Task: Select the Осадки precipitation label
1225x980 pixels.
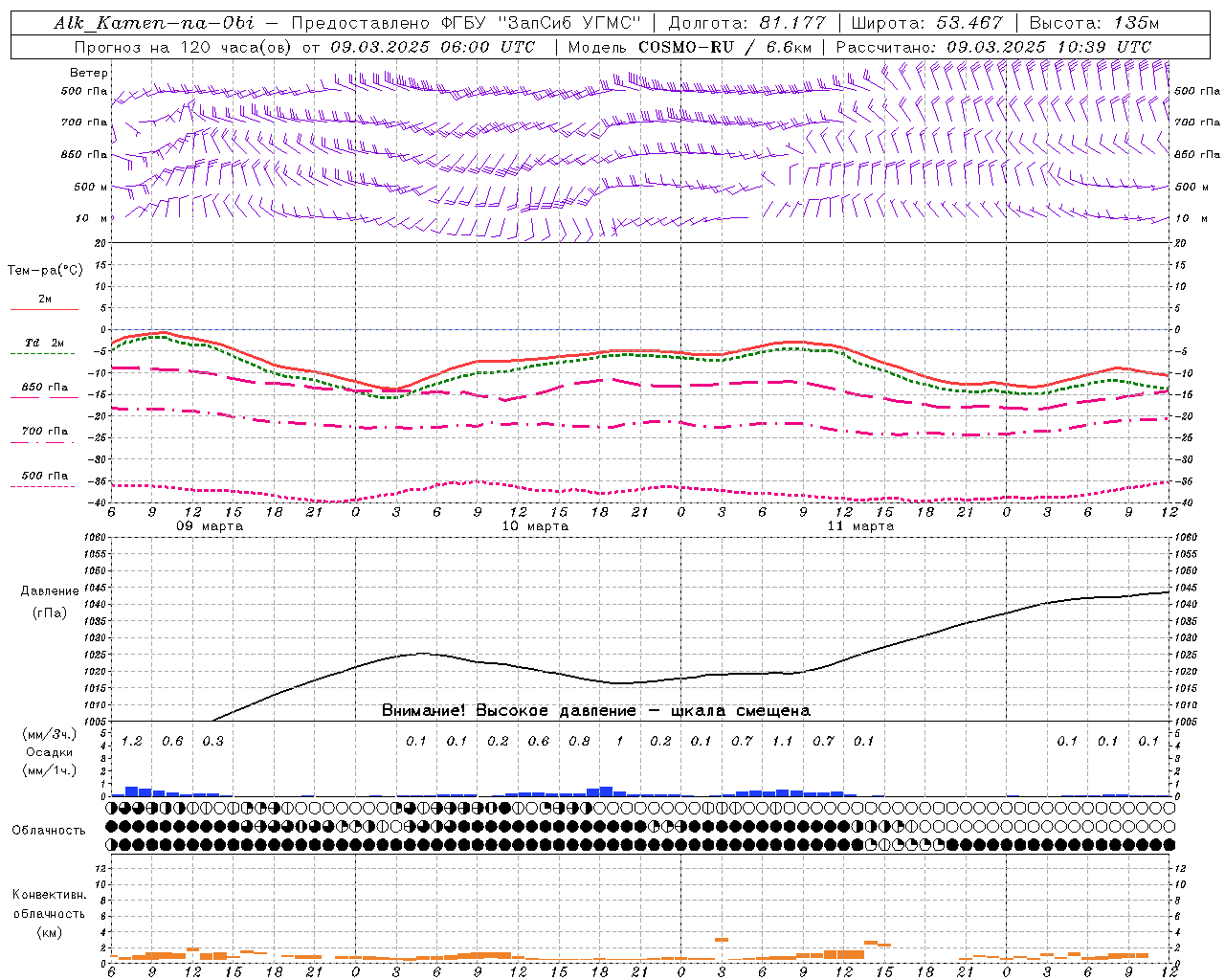Action: [48, 752]
